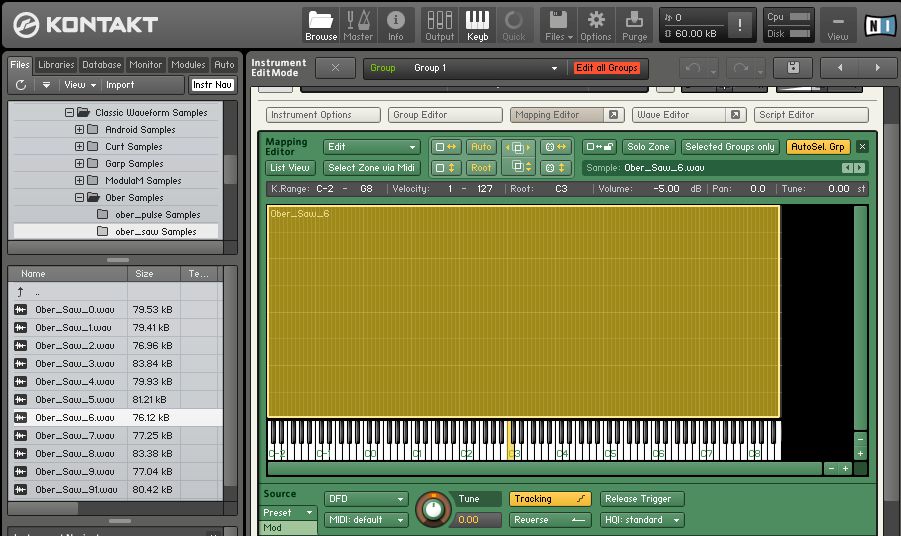
Task: Click the Mod button in Source
Action: [x=288, y=528]
